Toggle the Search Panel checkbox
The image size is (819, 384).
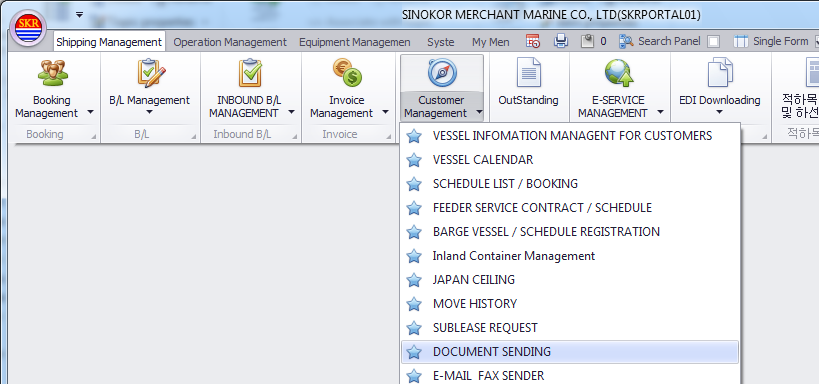pyautogui.click(x=713, y=42)
